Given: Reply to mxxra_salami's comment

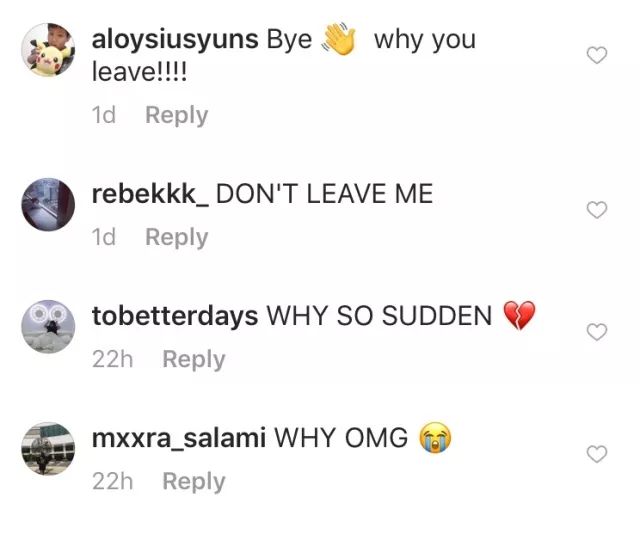Looking at the screenshot, I should 194,482.
